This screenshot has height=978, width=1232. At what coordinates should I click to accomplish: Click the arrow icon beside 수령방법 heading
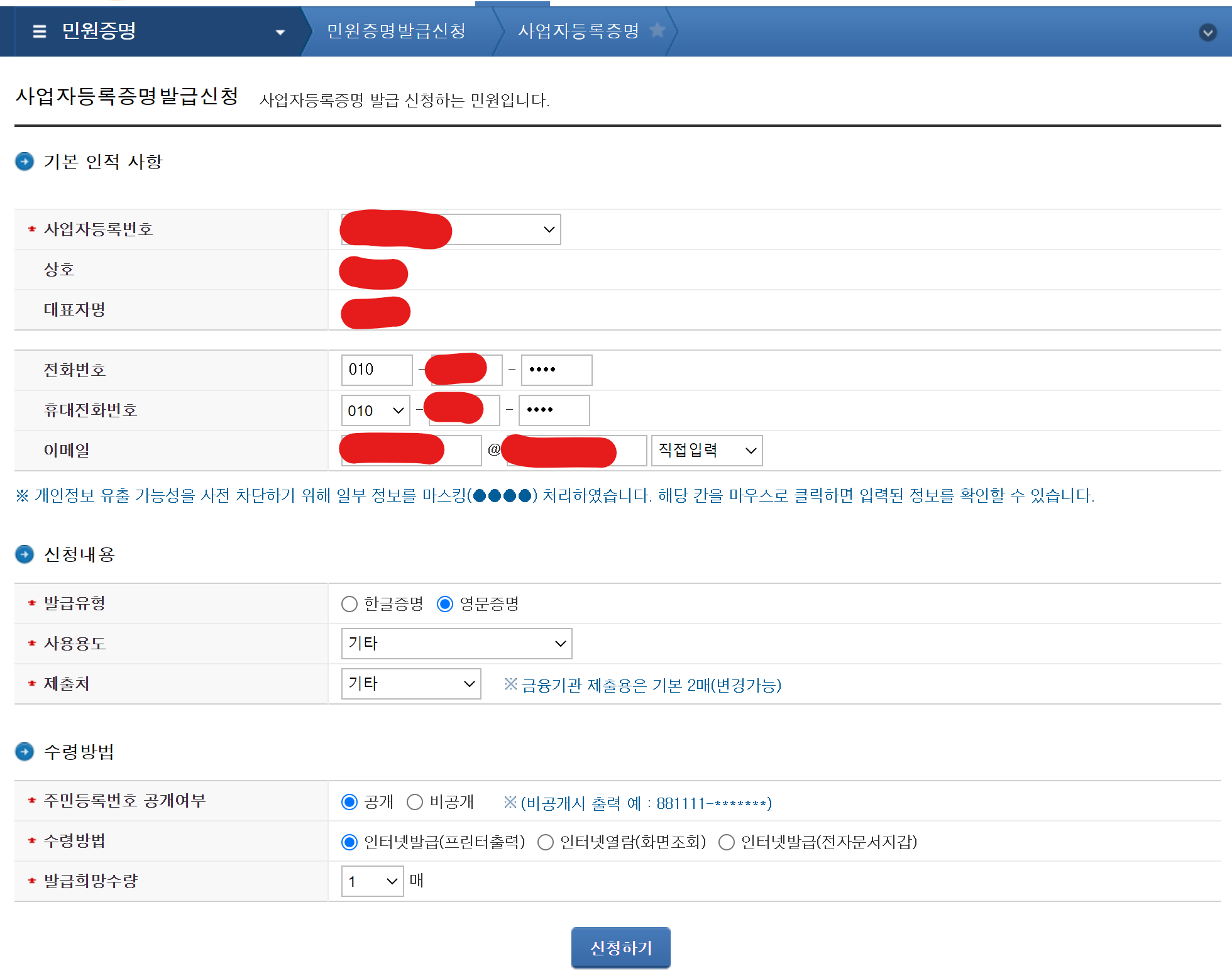click(x=25, y=752)
